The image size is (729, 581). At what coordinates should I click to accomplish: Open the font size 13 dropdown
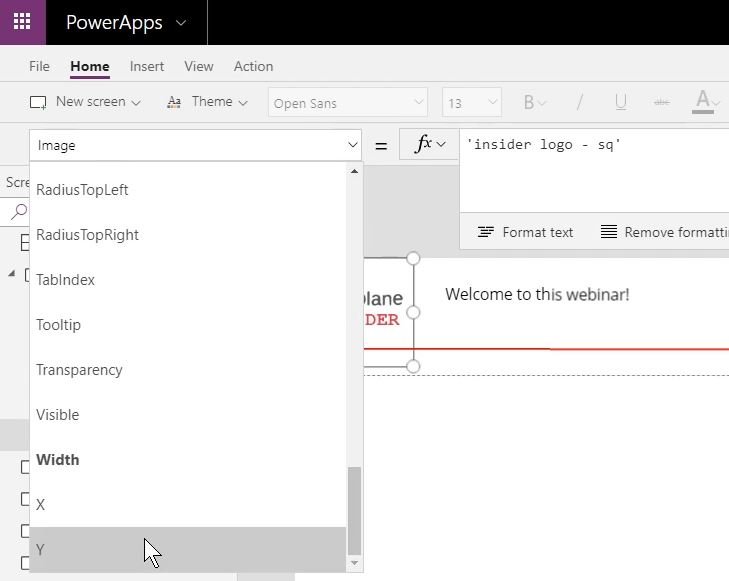point(471,103)
